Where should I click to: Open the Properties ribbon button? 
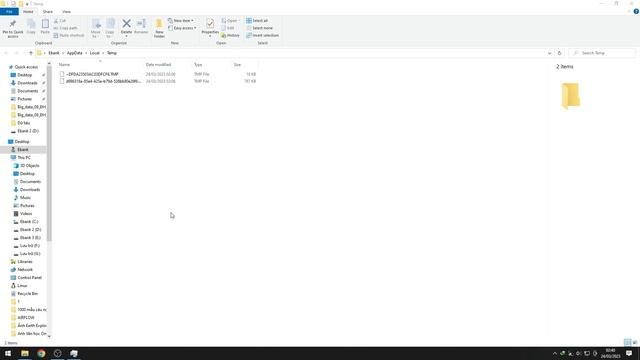point(210,26)
